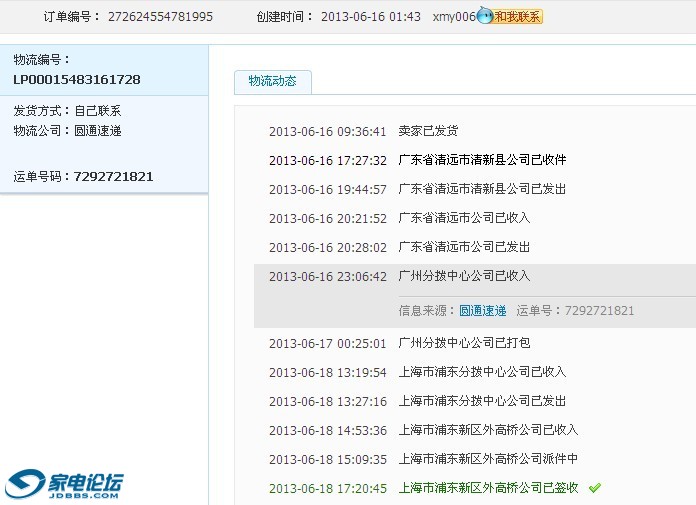Click the green 上海市浦东新区外高桥公司已签收 status
This screenshot has height=505, width=696.
point(488,488)
